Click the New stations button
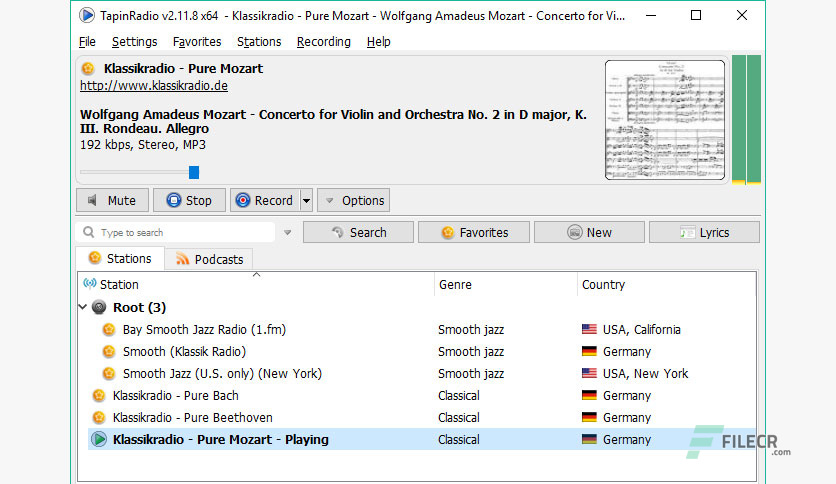 589,232
